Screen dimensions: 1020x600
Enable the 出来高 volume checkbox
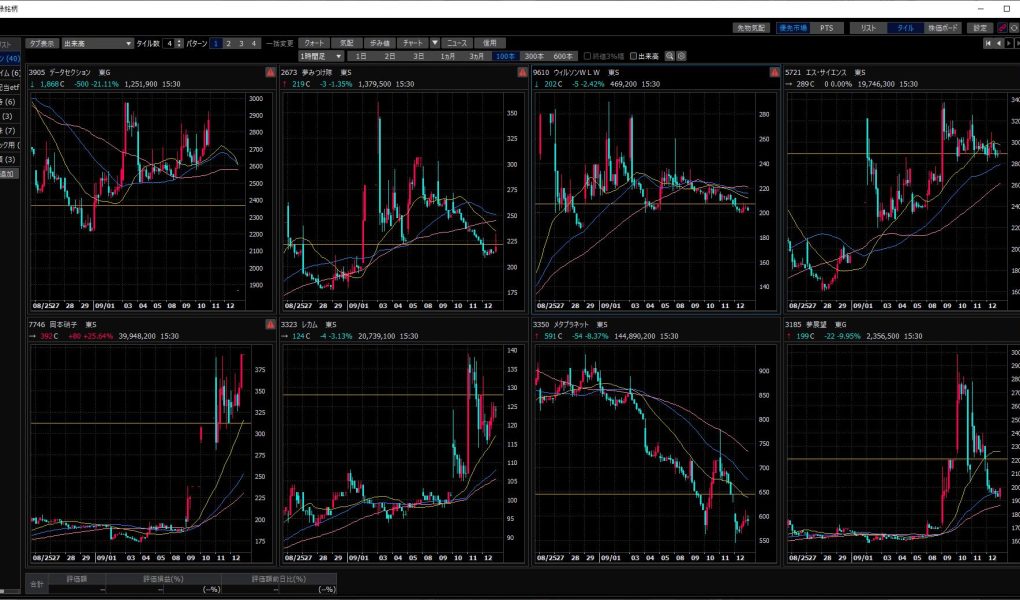pyautogui.click(x=634, y=56)
